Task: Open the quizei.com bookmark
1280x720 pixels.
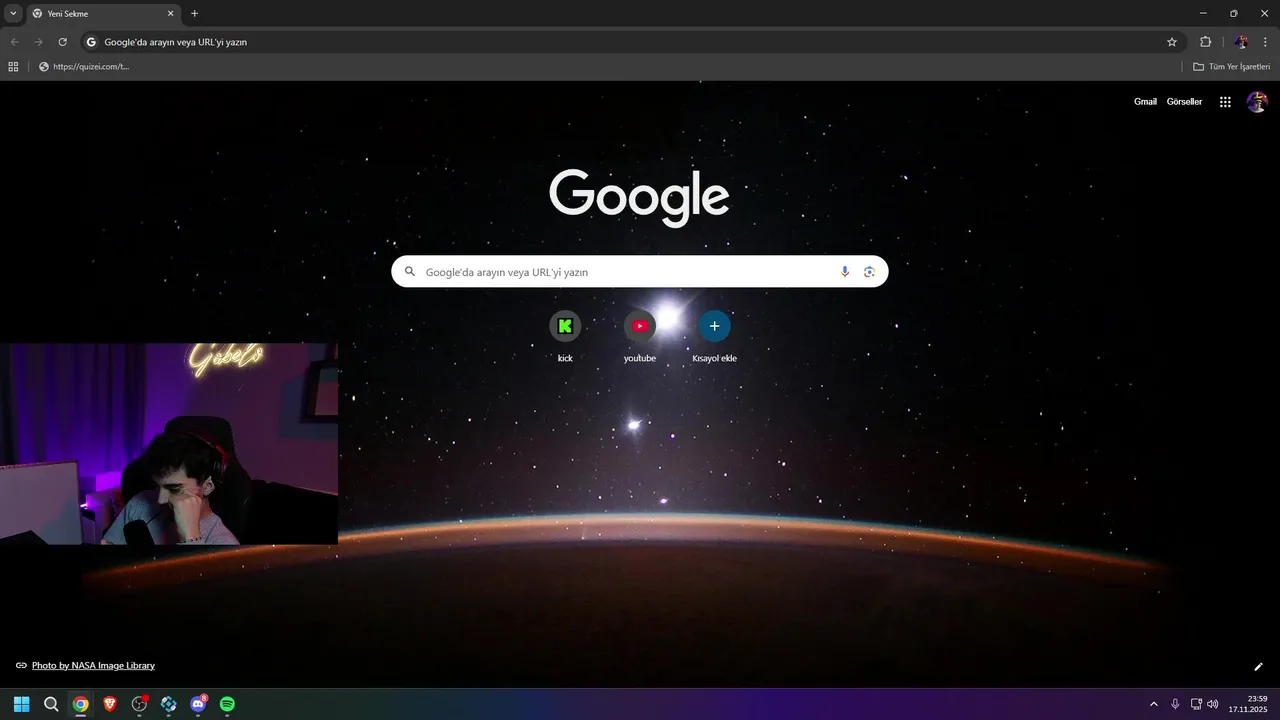Action: (x=84, y=67)
